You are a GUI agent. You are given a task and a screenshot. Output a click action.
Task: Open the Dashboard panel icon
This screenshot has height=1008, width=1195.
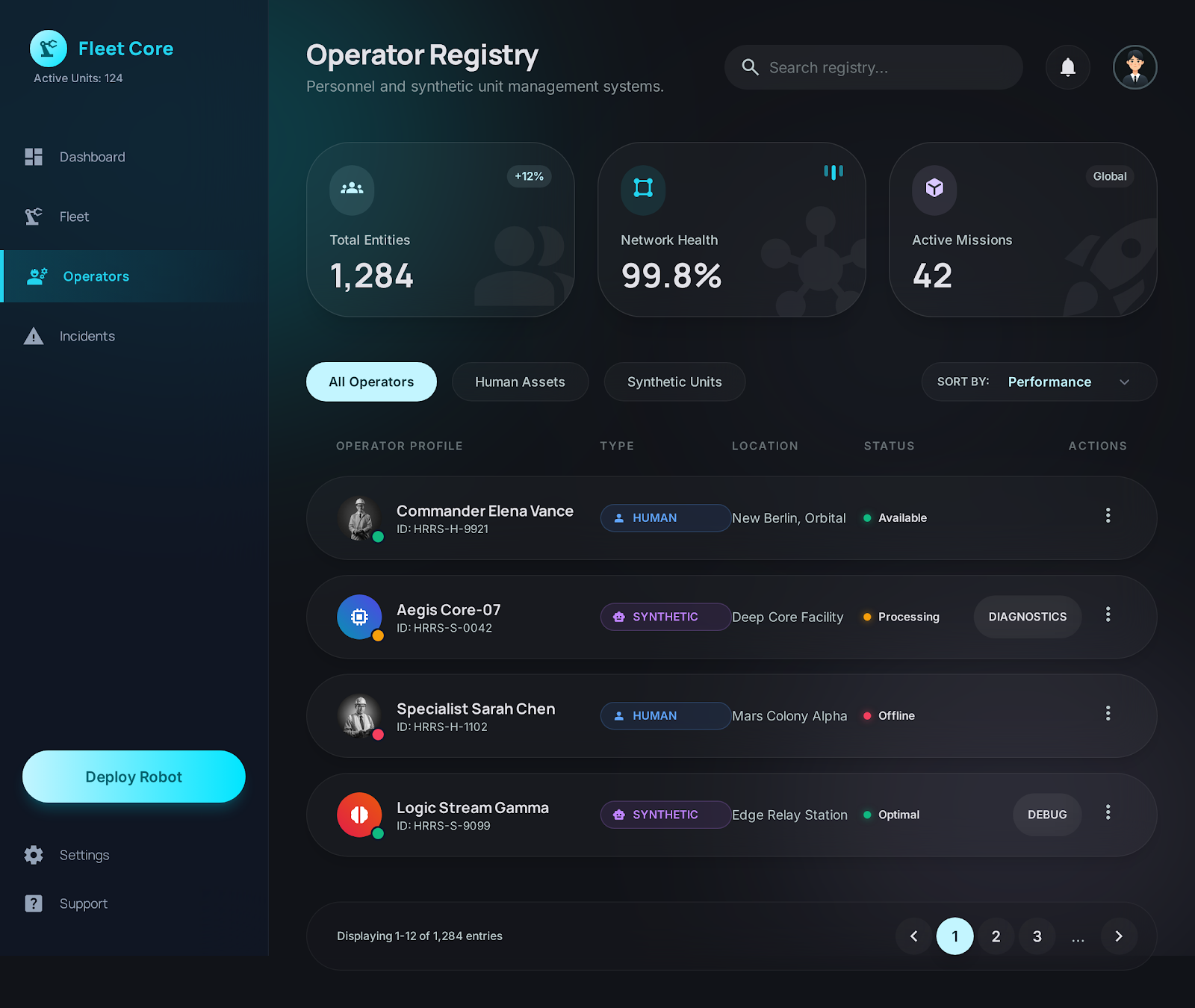[x=34, y=157]
